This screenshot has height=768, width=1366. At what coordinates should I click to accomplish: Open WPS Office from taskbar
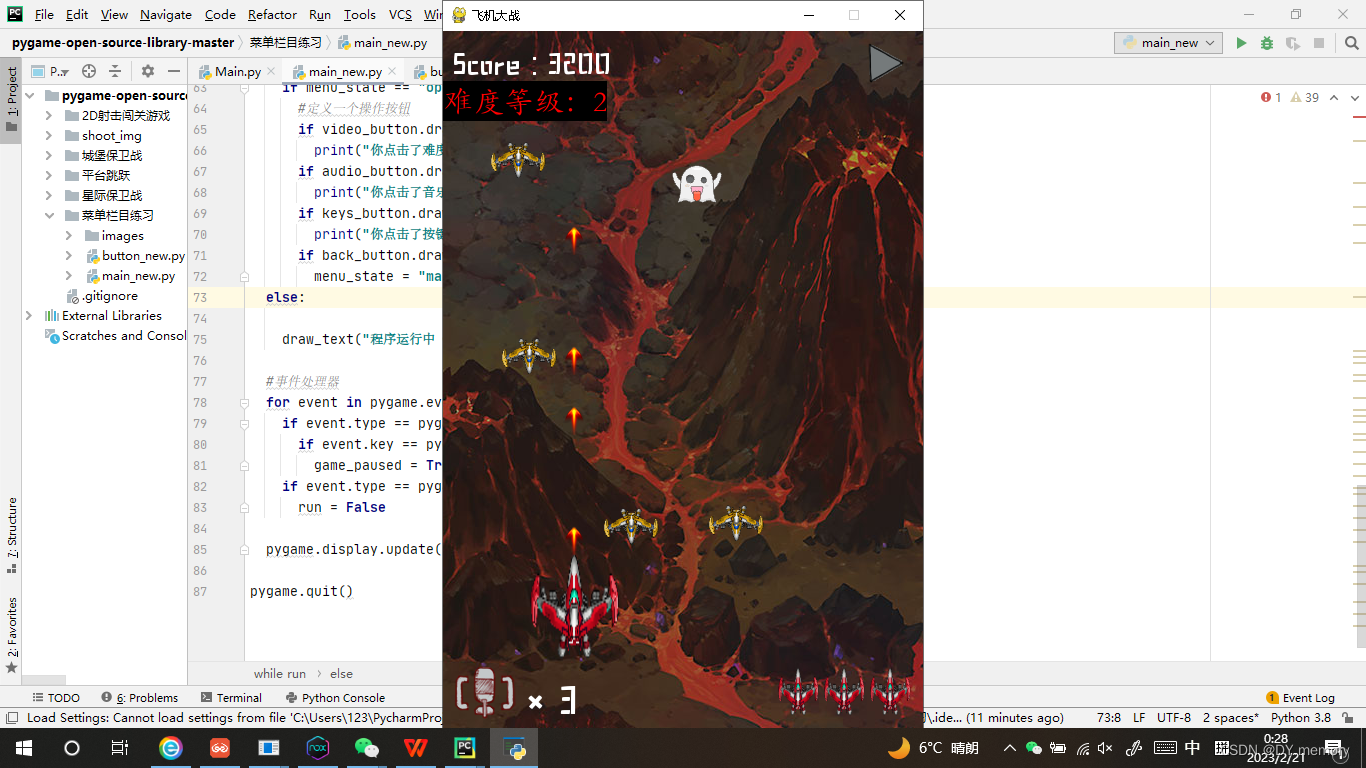pos(416,748)
